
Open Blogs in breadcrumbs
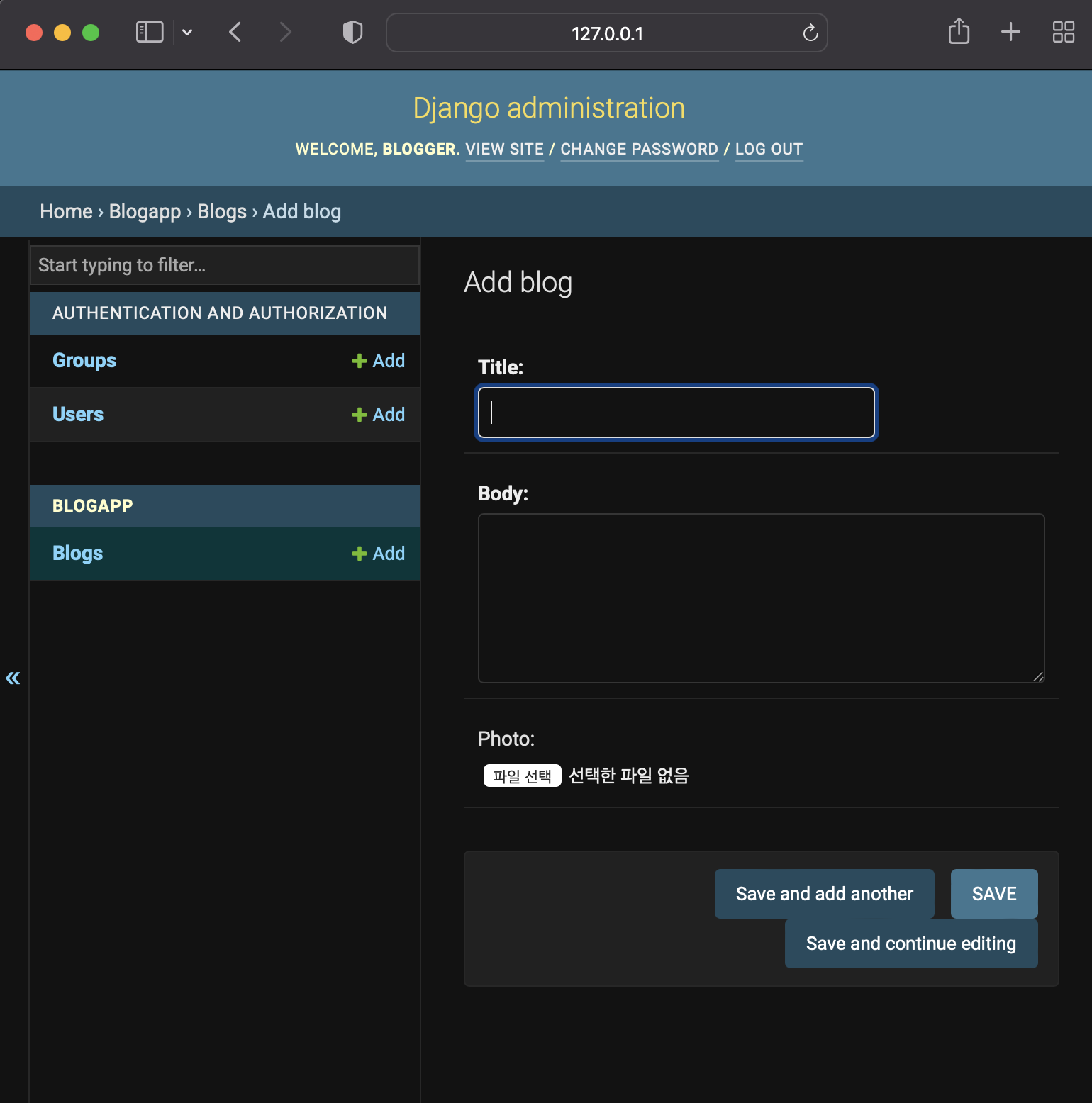[222, 211]
